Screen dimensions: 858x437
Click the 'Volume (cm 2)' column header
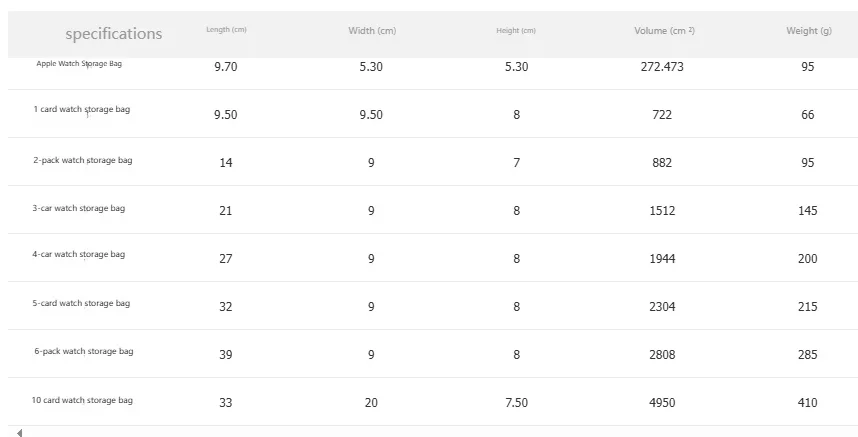[x=664, y=31]
